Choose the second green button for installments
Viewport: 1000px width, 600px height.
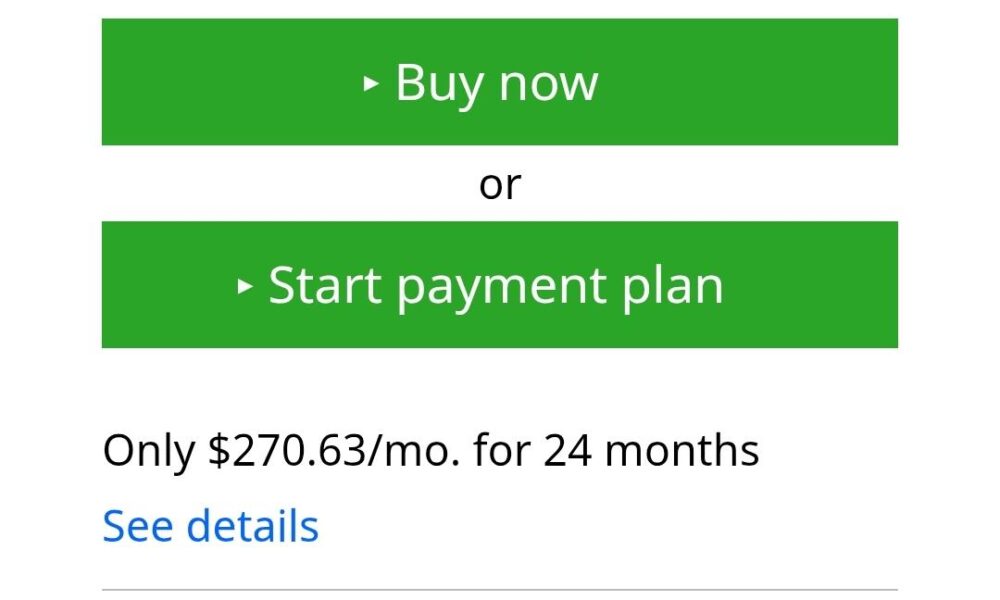click(x=499, y=285)
